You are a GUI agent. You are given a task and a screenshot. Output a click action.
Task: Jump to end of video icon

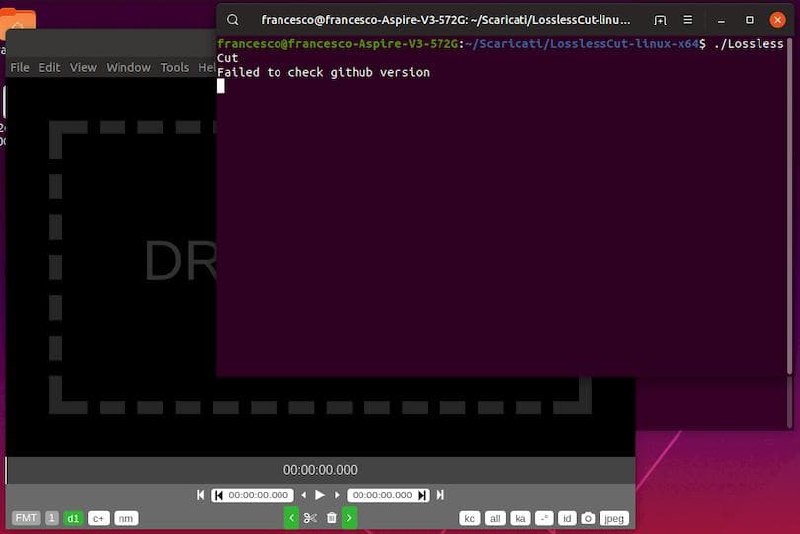click(x=440, y=495)
